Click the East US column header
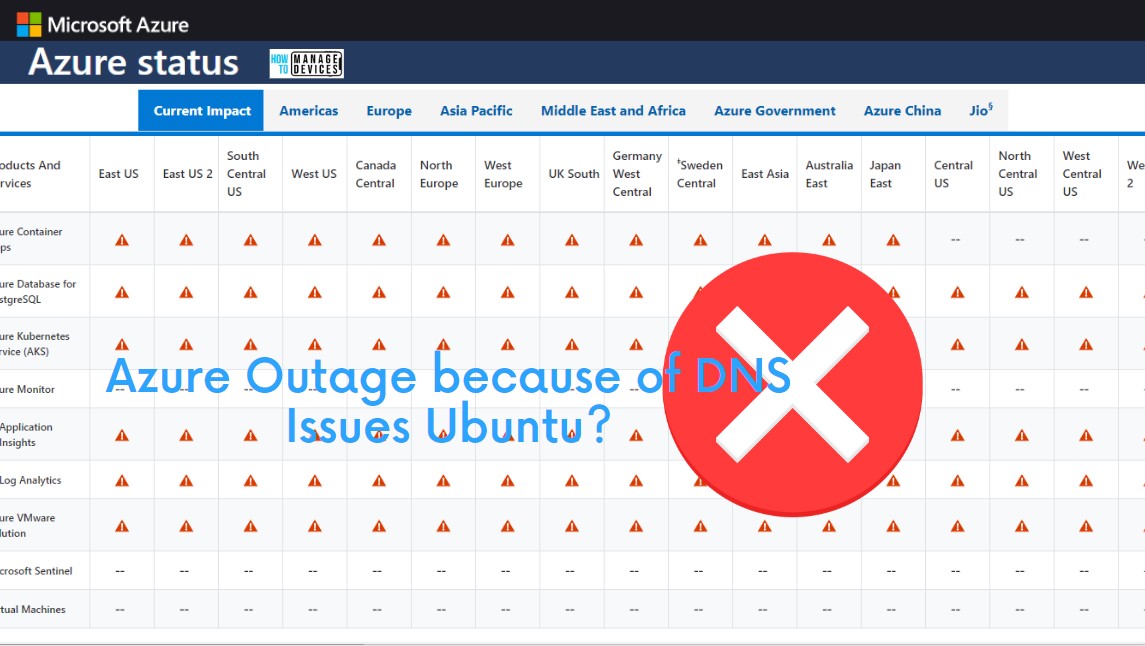This screenshot has height=646, width=1145. pos(118,174)
